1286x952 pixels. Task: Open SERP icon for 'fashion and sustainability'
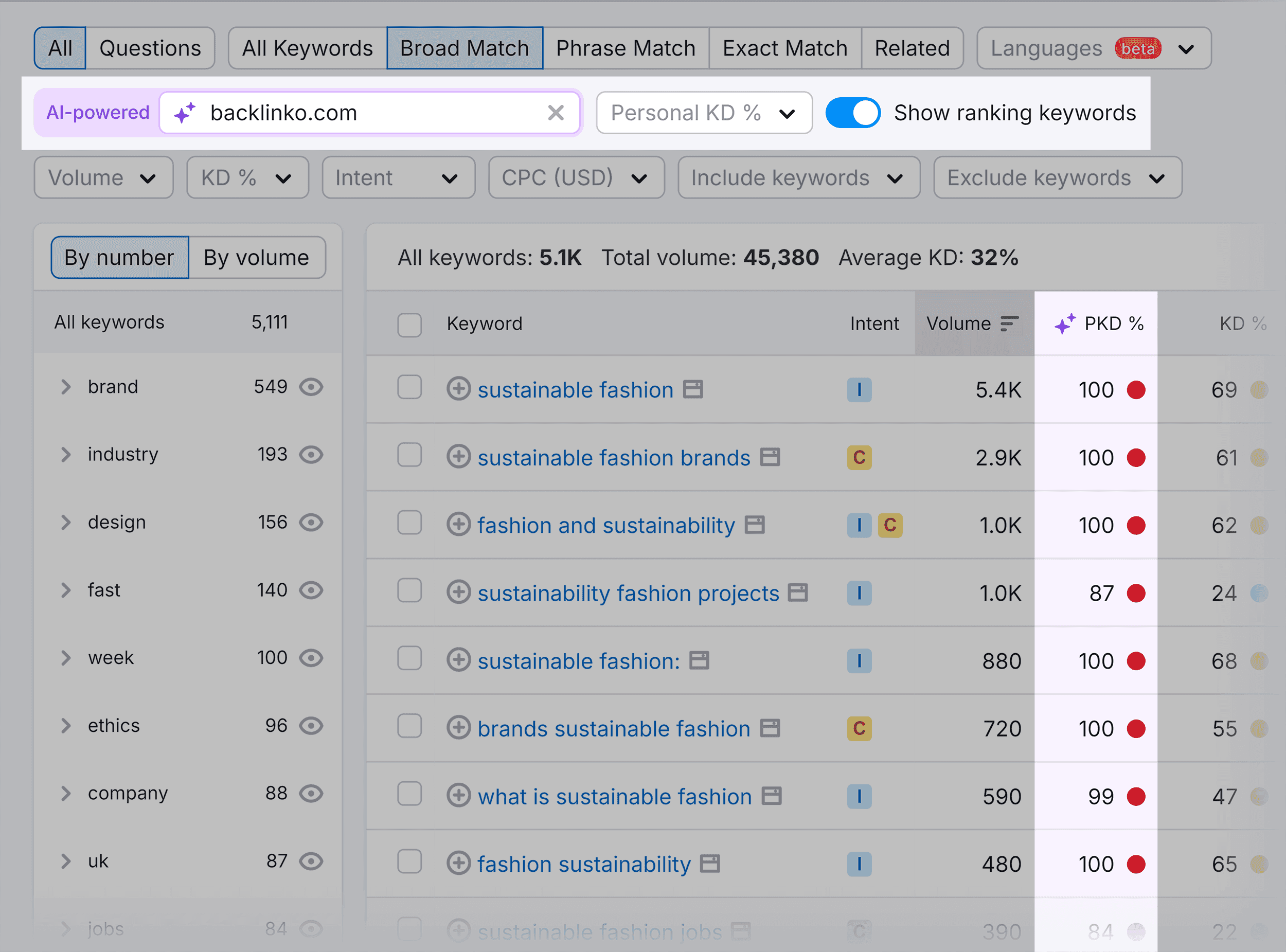click(755, 525)
